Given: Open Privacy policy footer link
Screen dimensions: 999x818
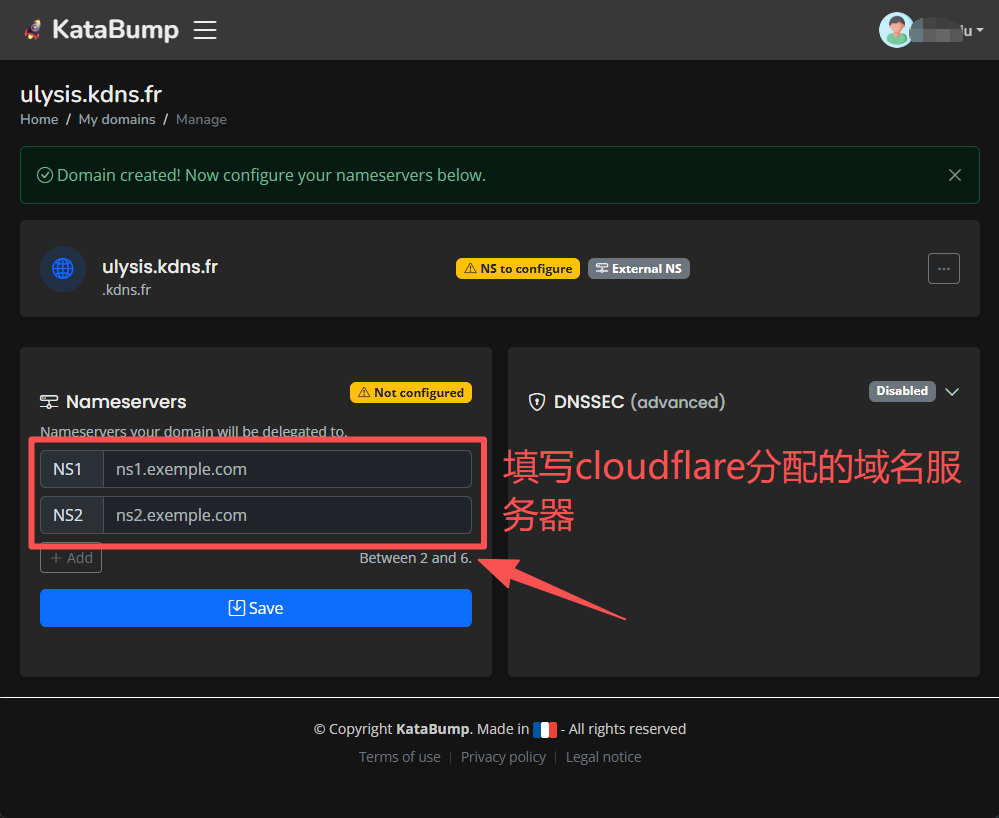Looking at the screenshot, I should tap(503, 757).
